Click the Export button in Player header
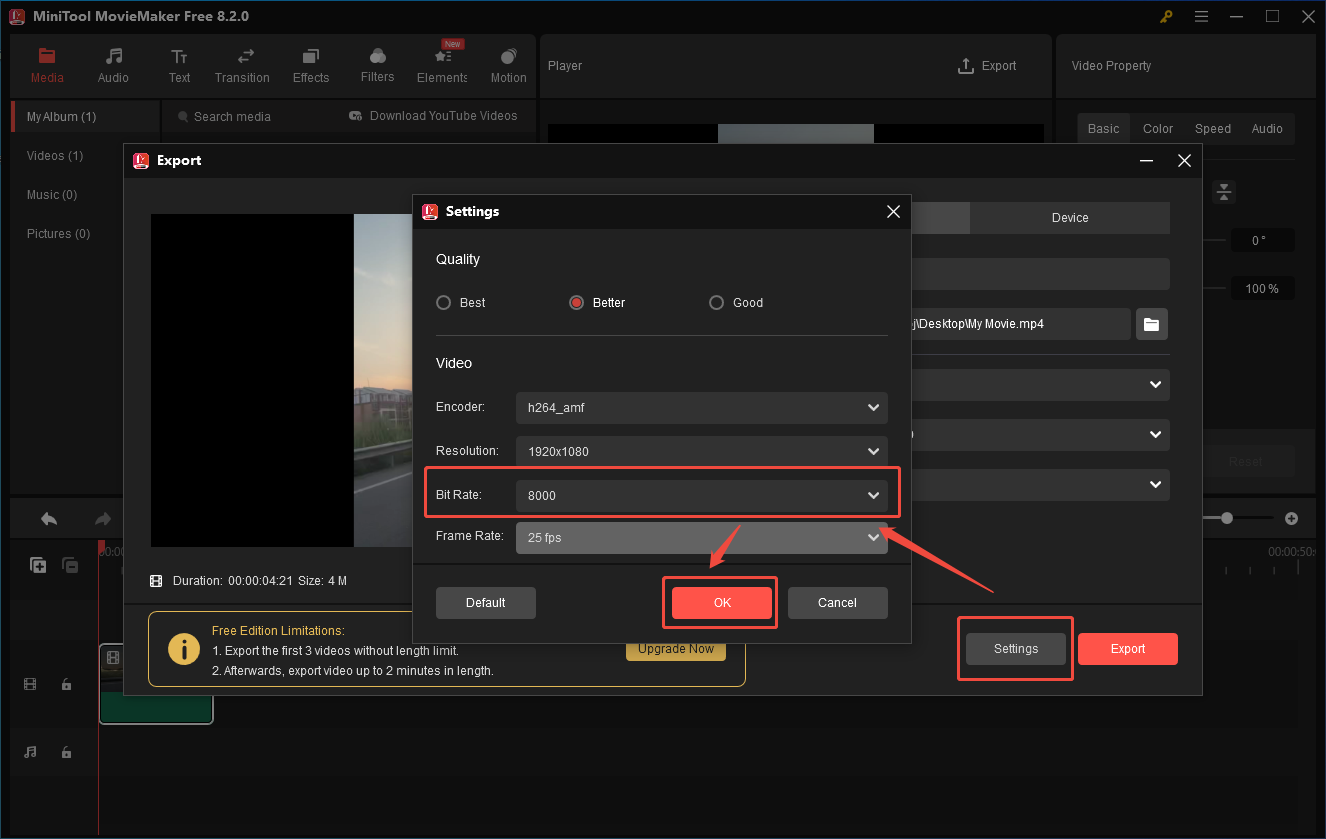The height and width of the screenshot is (839, 1326). [987, 66]
